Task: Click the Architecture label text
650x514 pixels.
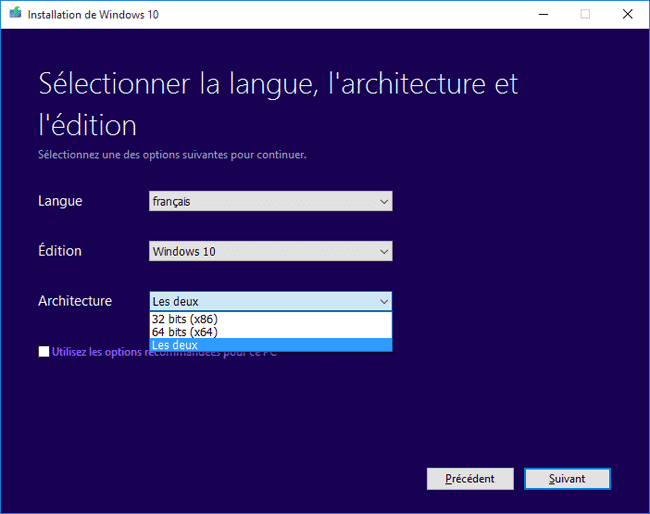Action: coord(75,301)
